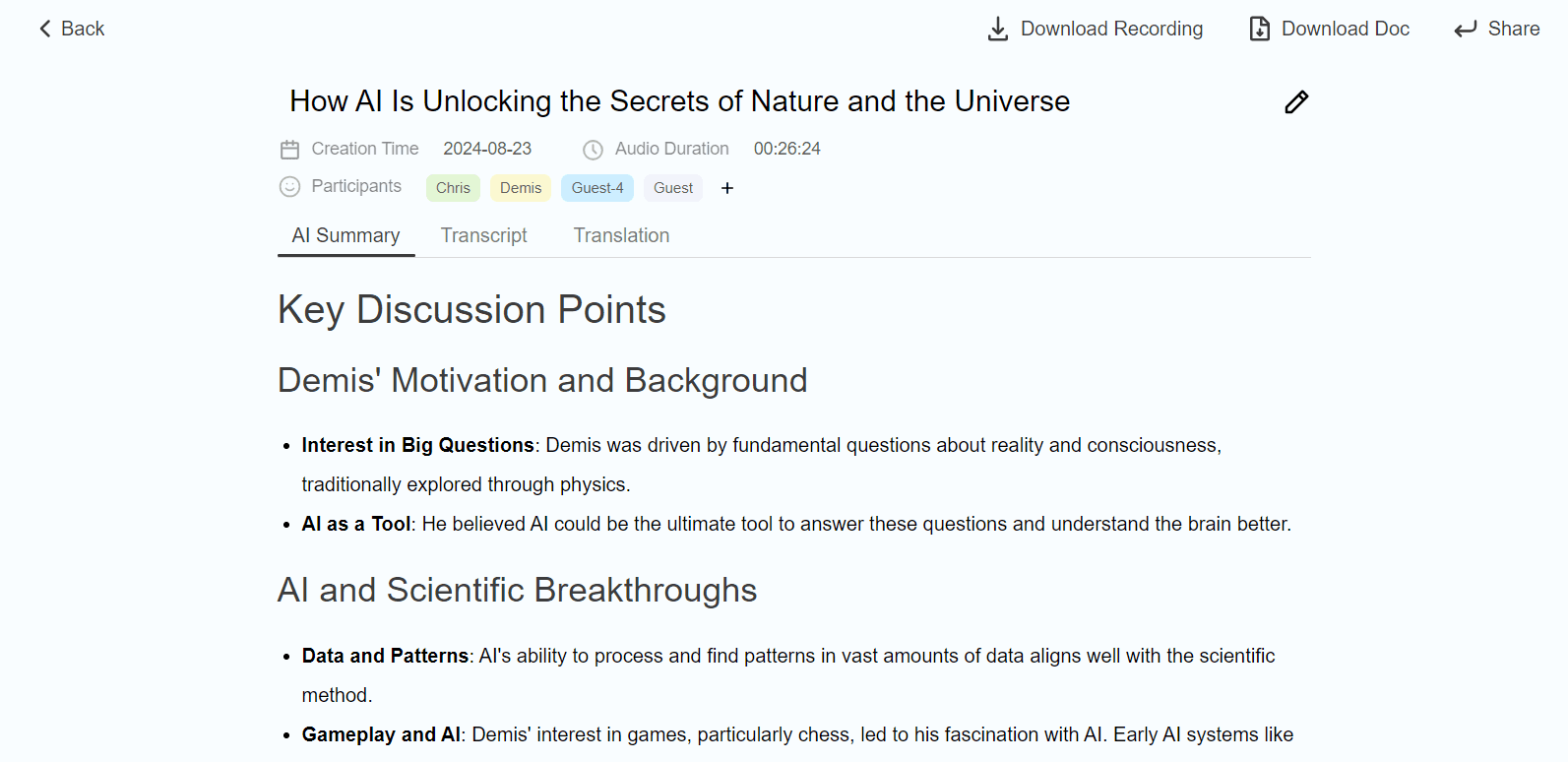1568x762 pixels.
Task: Click the download doc file icon
Action: (1259, 30)
